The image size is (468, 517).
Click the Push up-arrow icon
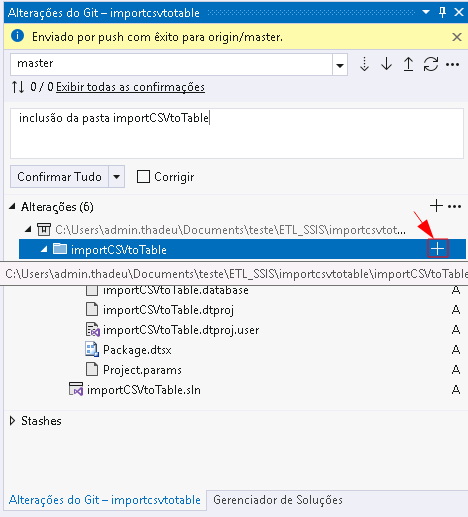[x=408, y=64]
